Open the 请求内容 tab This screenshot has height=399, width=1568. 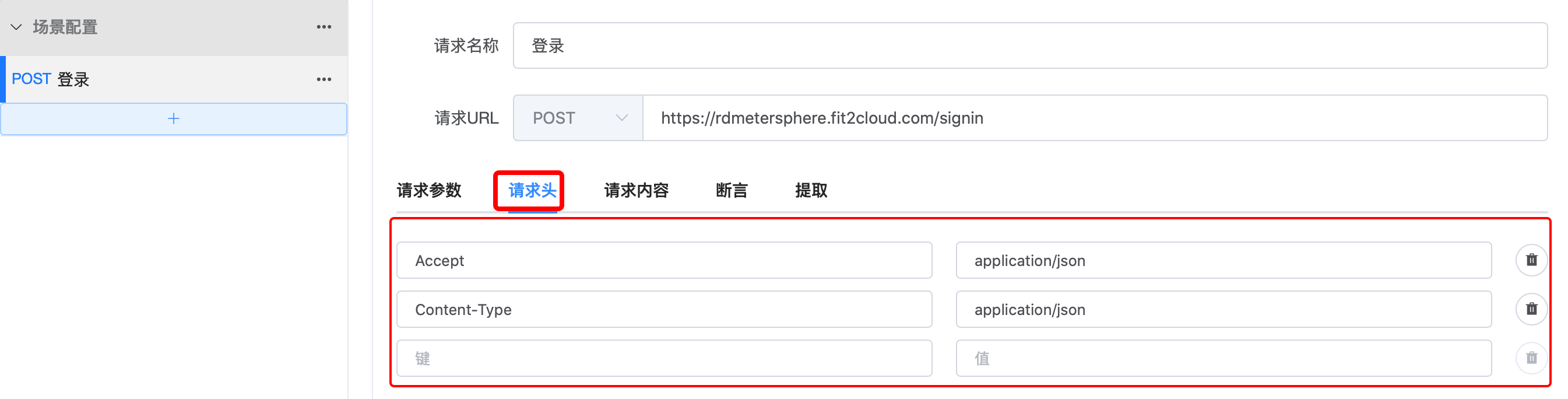point(636,191)
